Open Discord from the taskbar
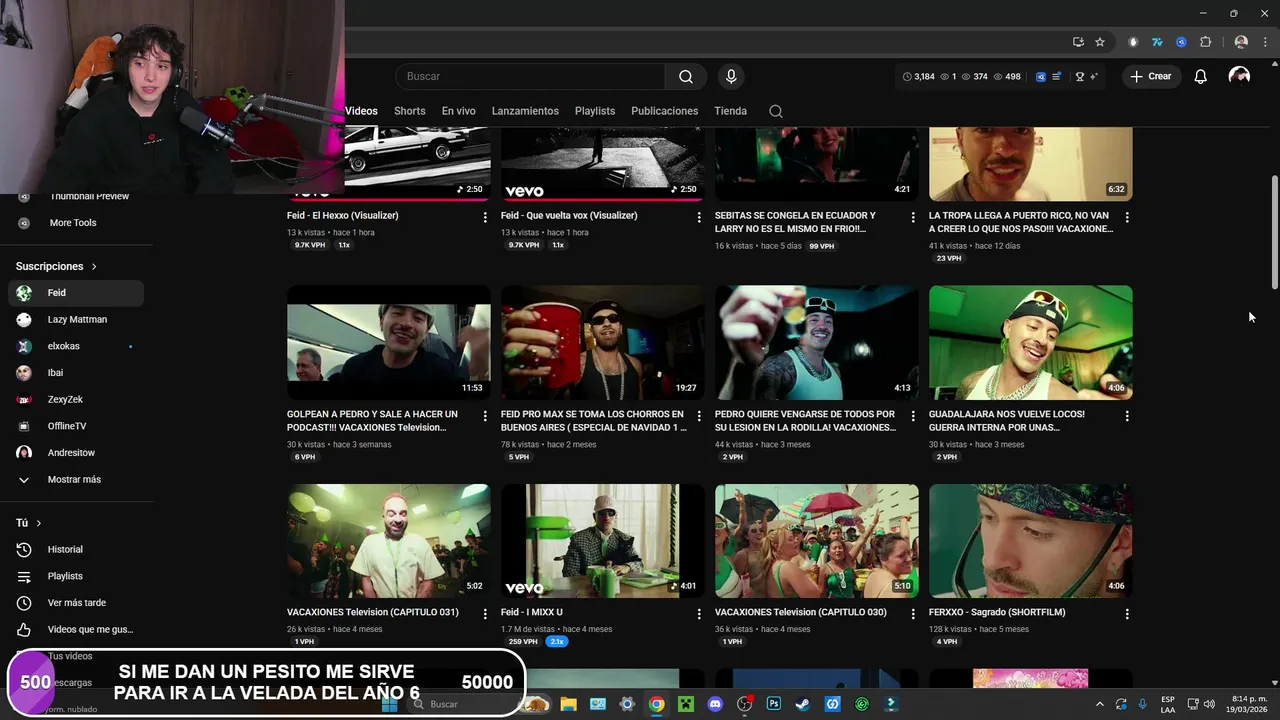1280x720 pixels. 715,704
